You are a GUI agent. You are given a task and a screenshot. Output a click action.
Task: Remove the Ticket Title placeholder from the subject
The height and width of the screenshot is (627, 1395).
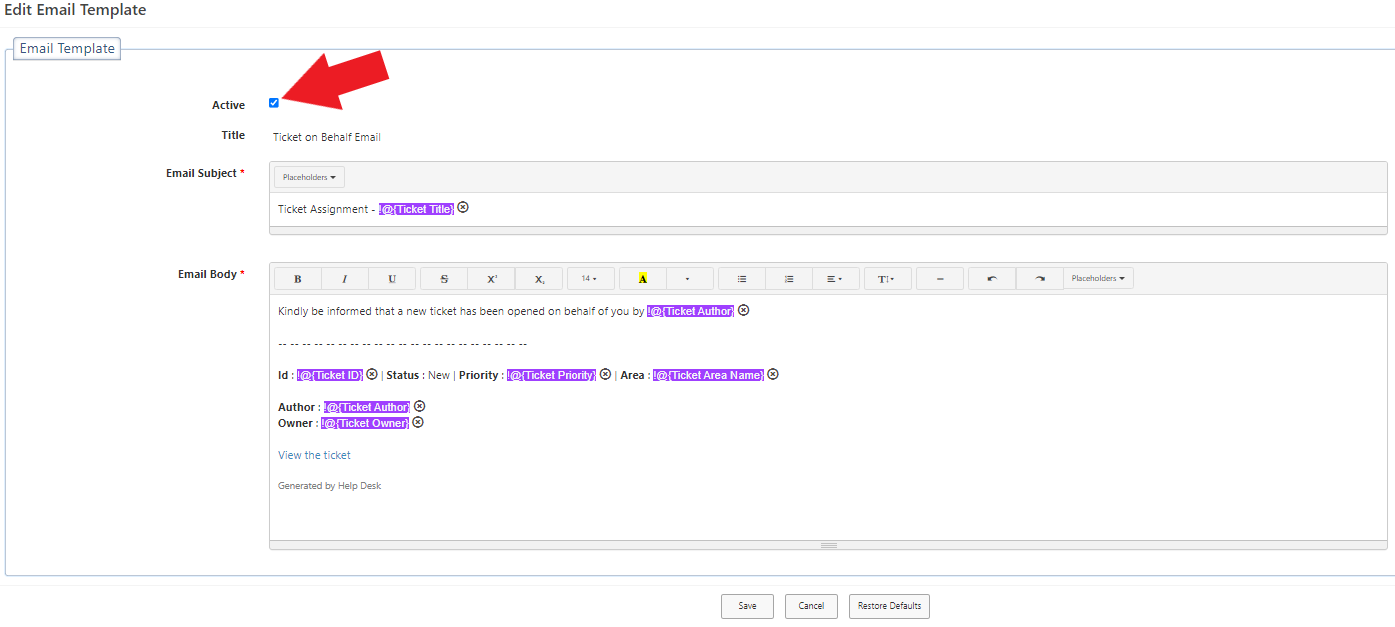[461, 208]
